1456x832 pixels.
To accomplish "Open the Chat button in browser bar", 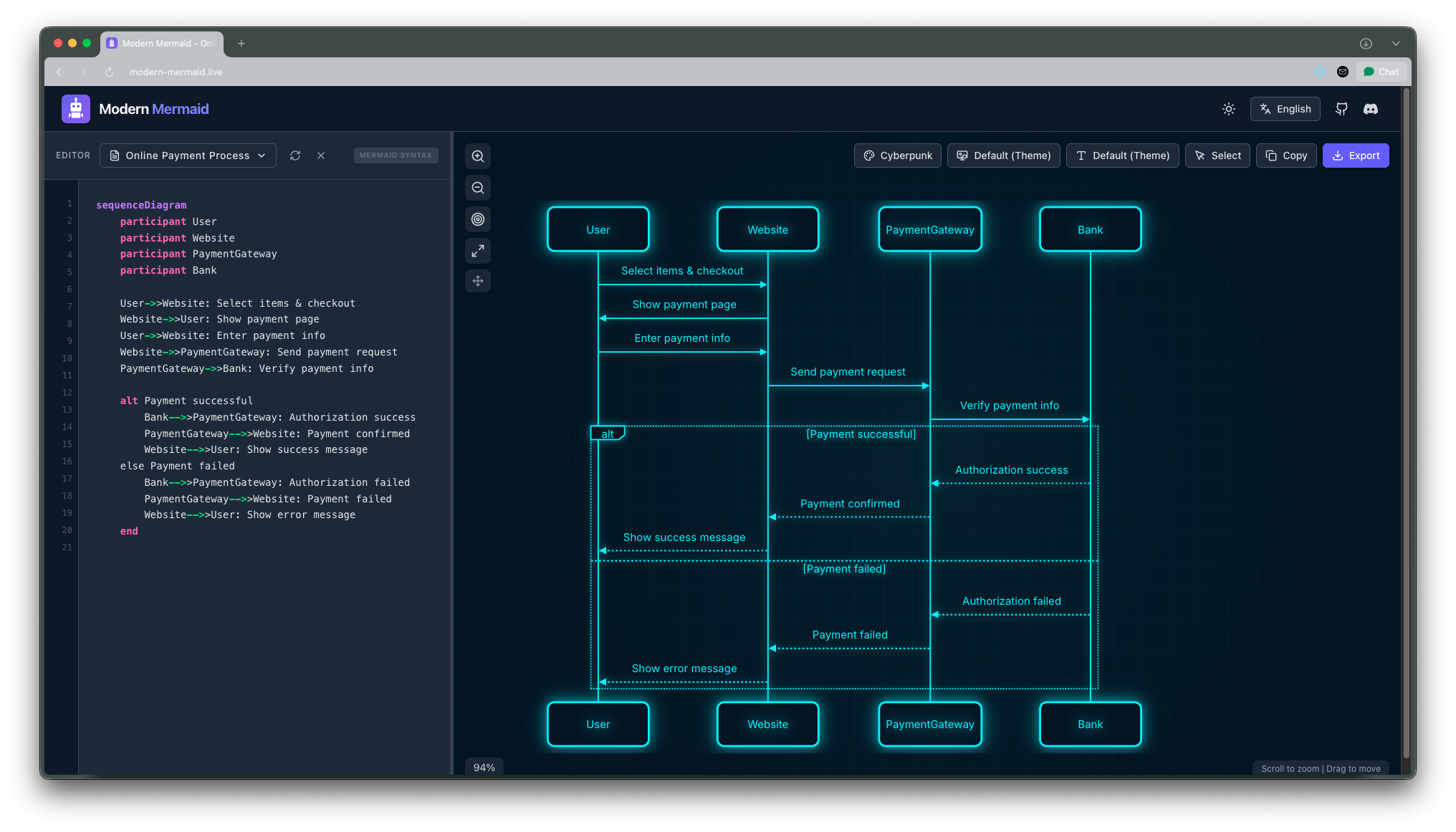I will (1381, 72).
